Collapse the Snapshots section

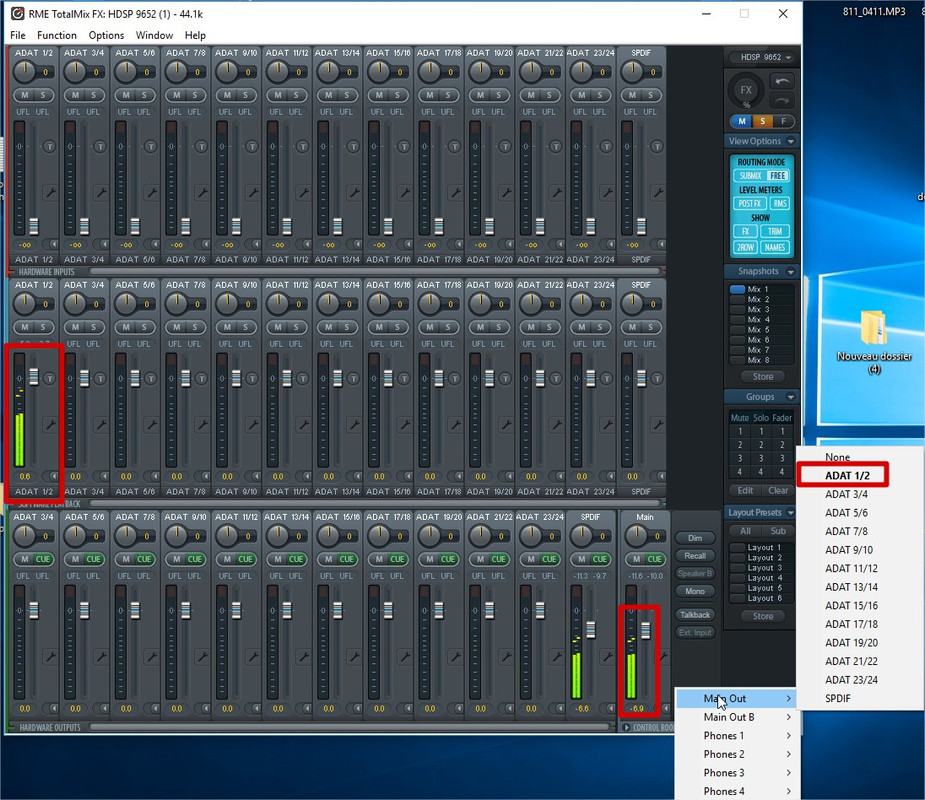791,271
